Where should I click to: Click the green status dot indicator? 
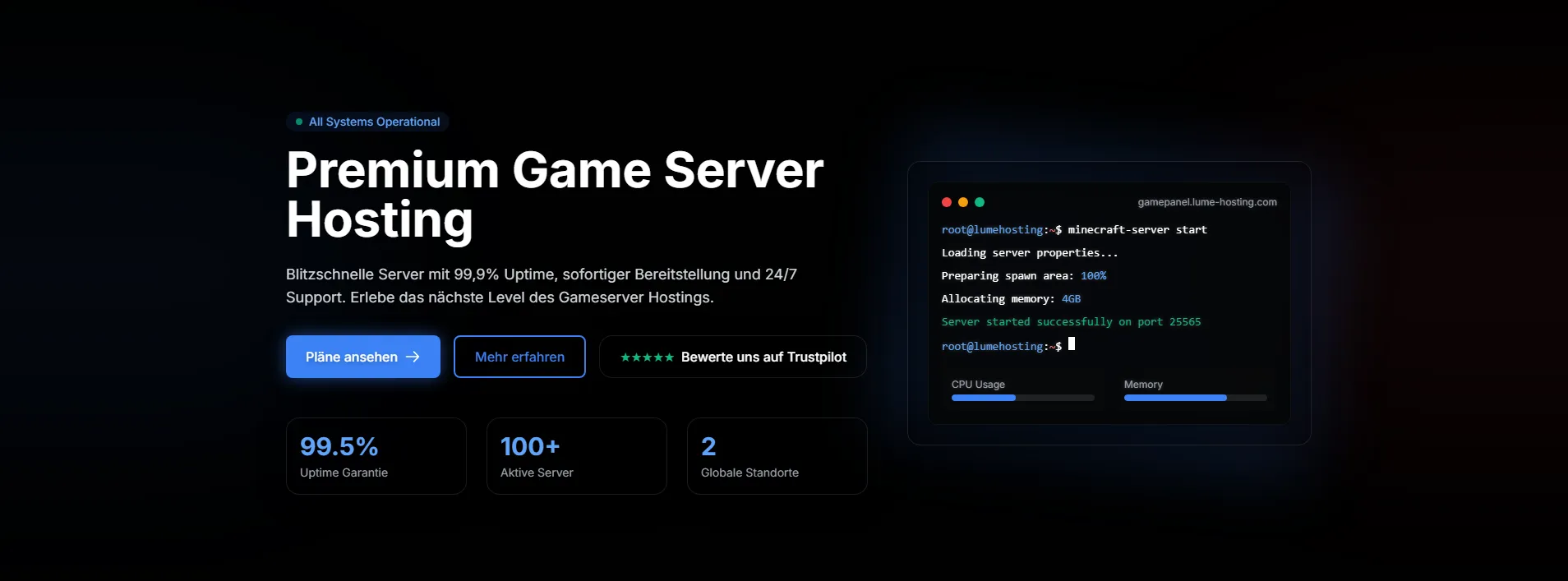[x=299, y=122]
